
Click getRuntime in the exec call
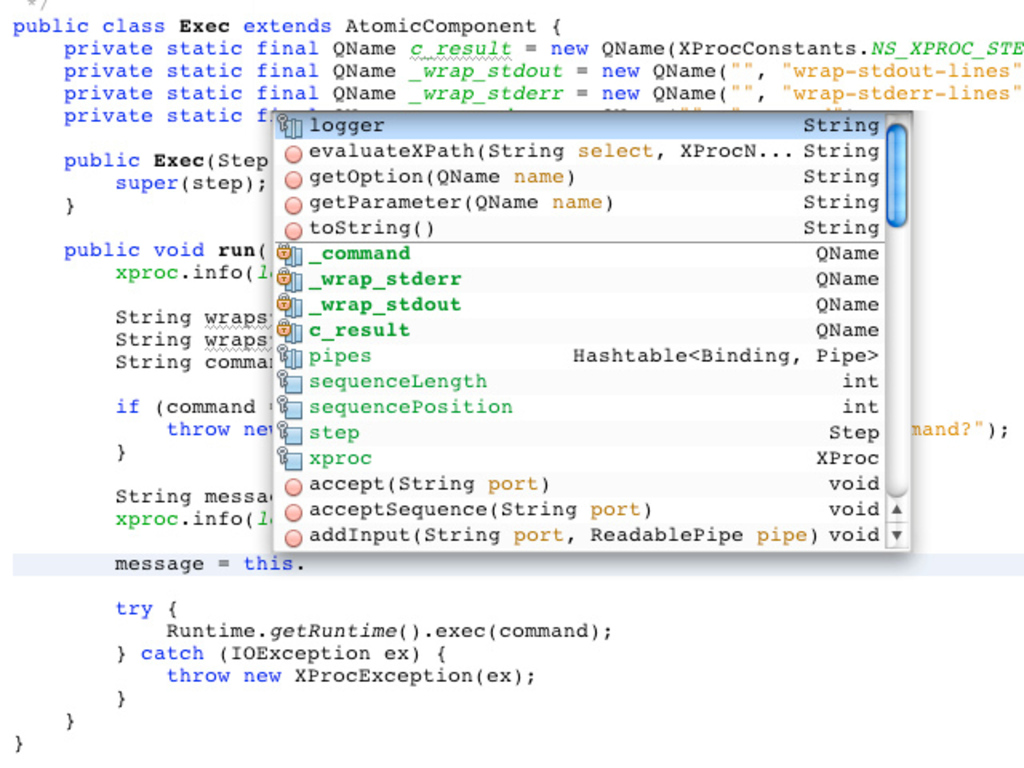pos(333,632)
